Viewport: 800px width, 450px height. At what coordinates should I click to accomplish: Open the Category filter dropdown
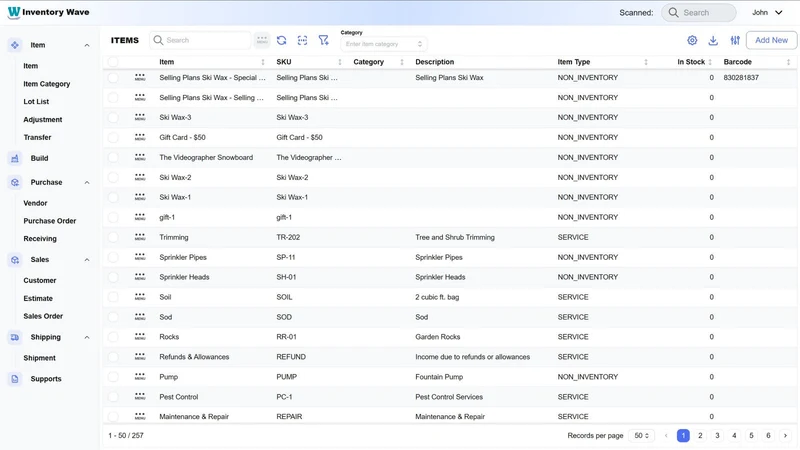coord(384,44)
